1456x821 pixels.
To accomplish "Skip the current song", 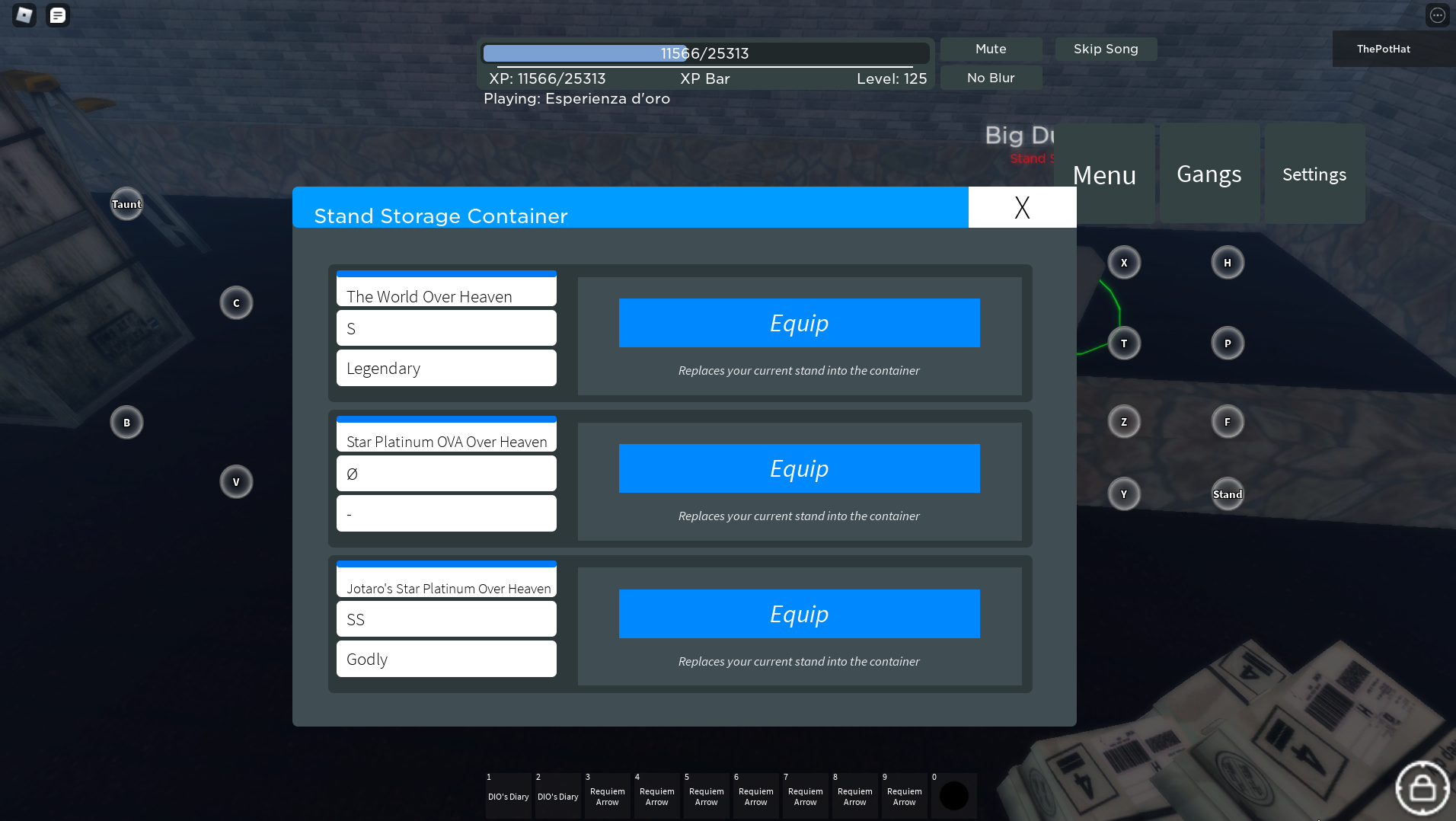I will coord(1106,49).
